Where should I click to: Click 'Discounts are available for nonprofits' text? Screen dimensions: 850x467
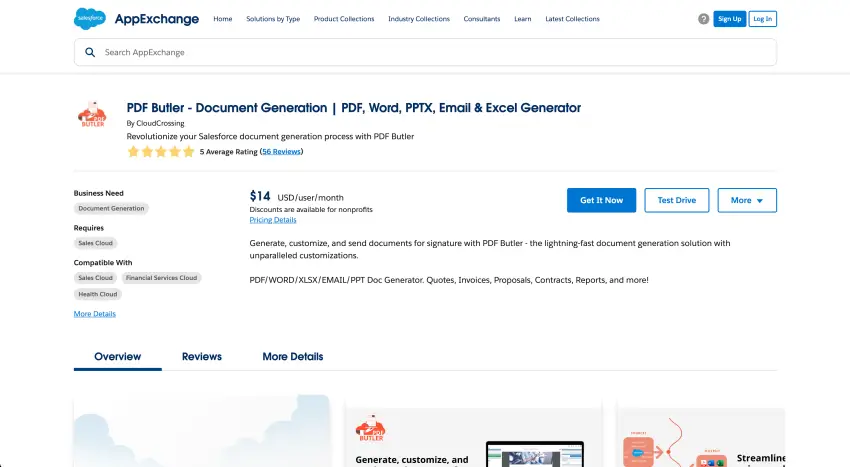[311, 209]
